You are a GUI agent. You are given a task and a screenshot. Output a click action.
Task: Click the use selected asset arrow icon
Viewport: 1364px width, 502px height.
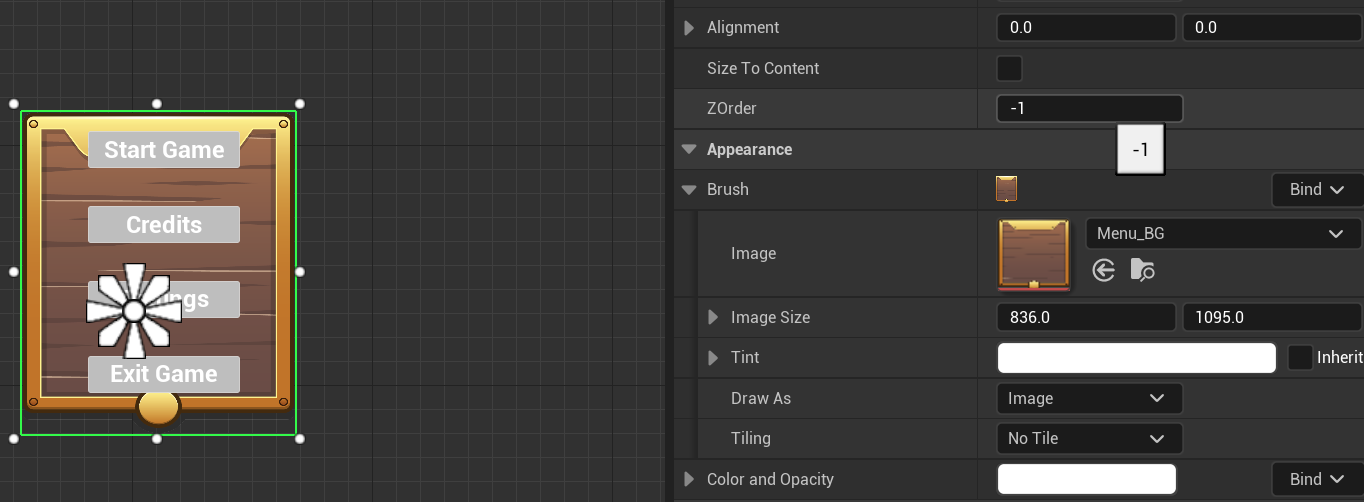(x=1104, y=270)
